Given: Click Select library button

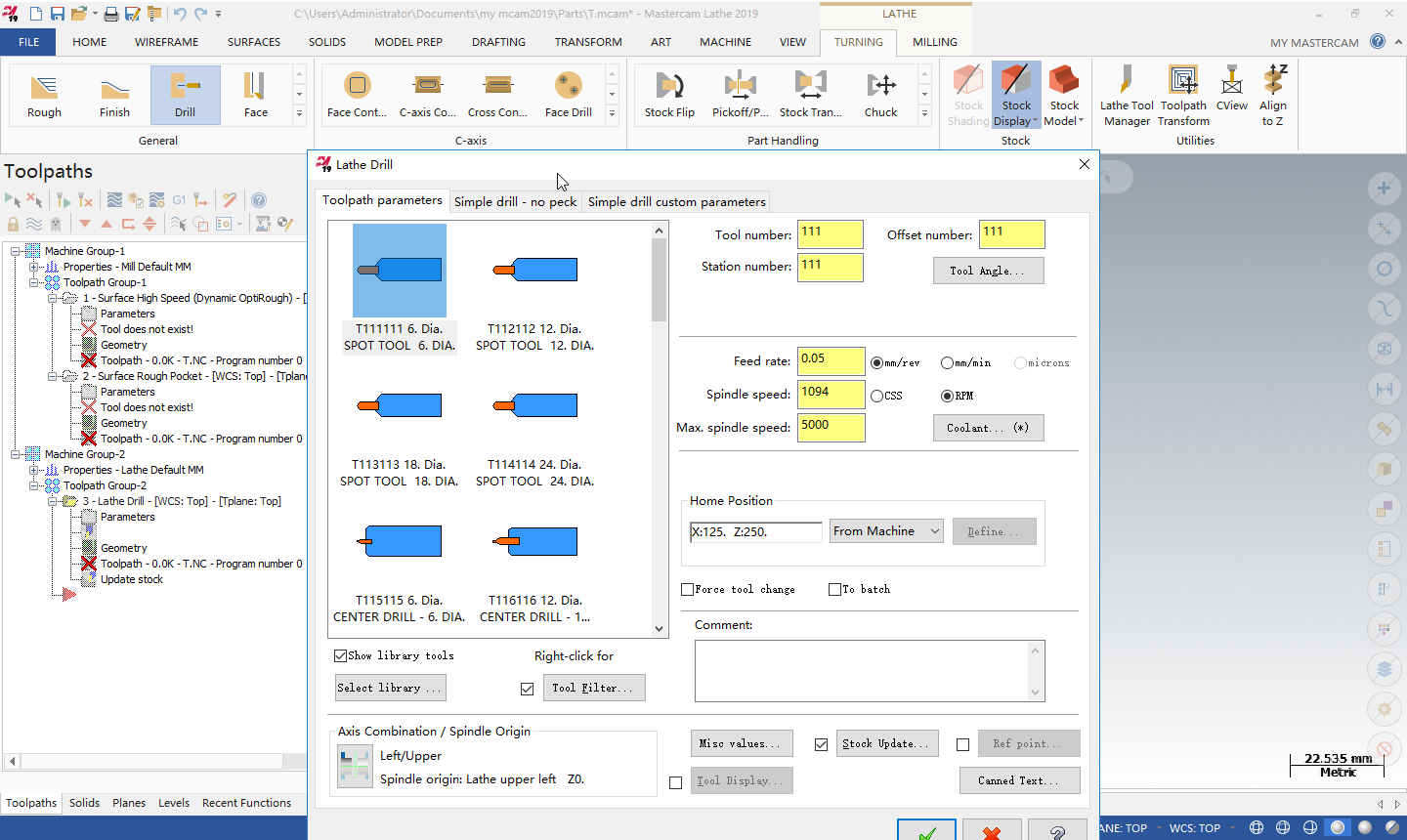Looking at the screenshot, I should coord(390,688).
